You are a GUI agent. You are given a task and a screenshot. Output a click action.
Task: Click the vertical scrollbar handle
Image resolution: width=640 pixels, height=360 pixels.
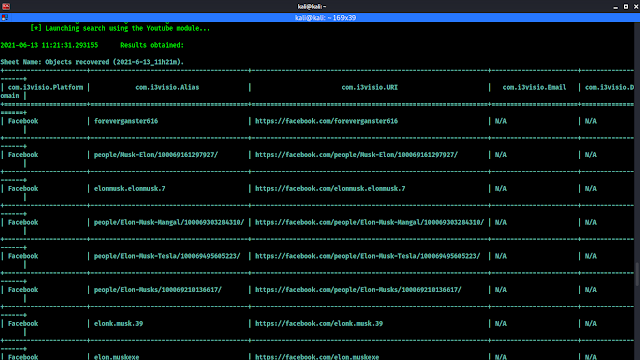pos(638,274)
